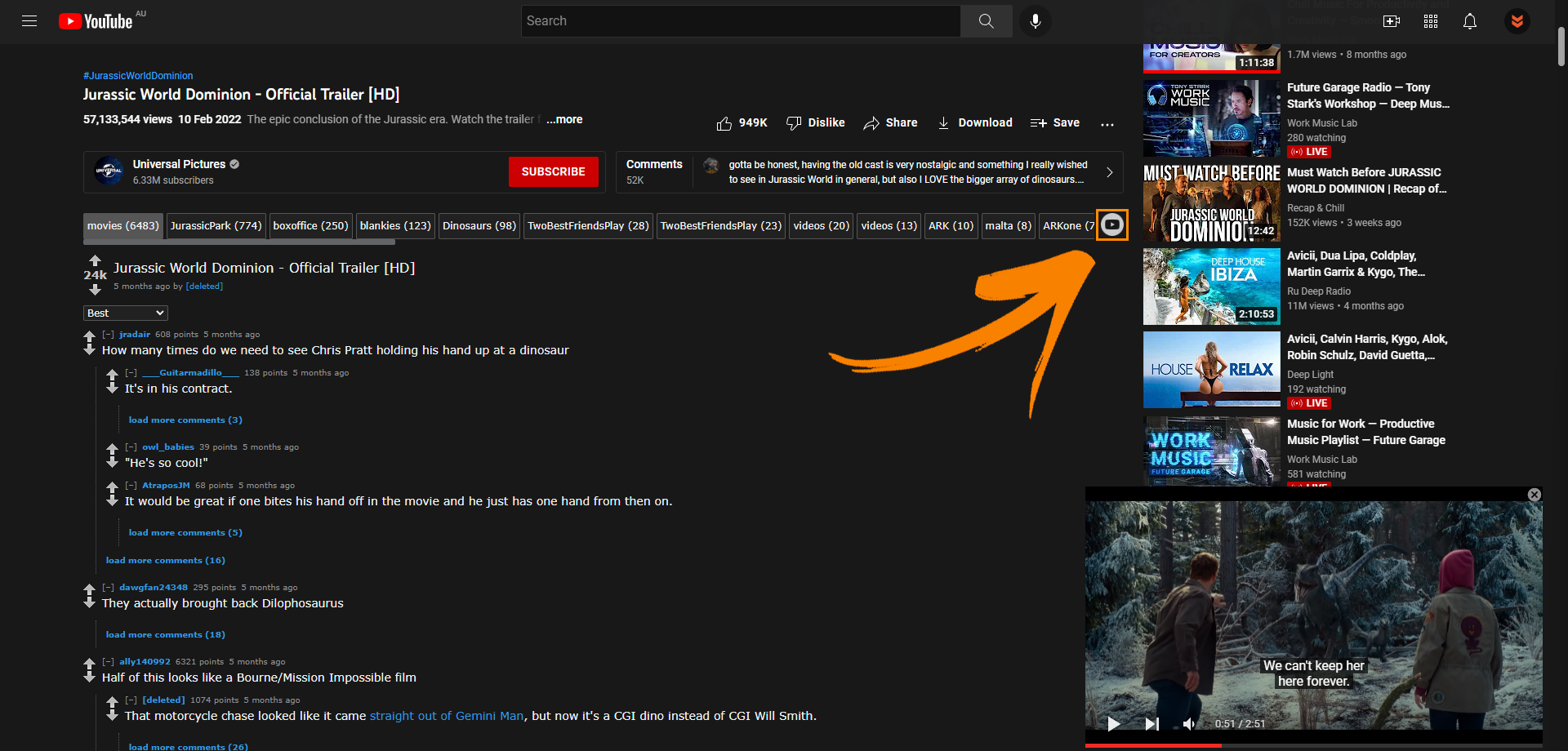1568x751 pixels.
Task: Open notifications bell
Action: tap(1470, 21)
